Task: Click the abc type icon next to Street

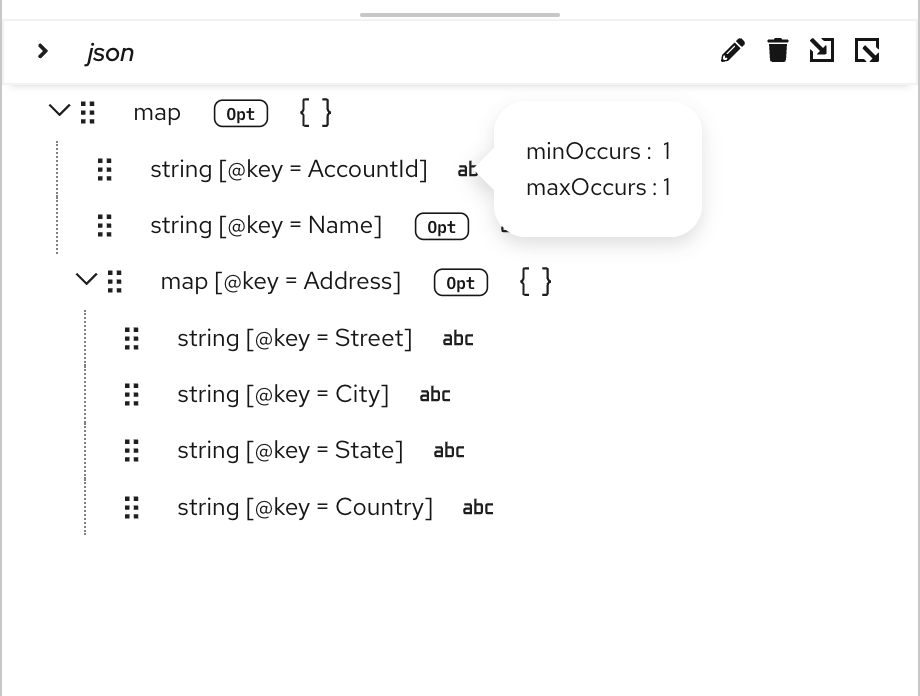Action: pyautogui.click(x=458, y=339)
